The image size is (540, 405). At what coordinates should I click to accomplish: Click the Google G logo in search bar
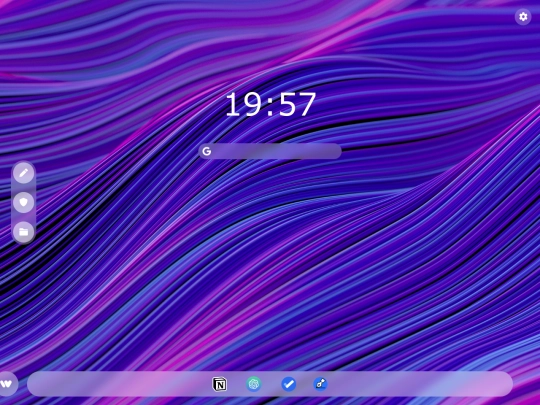click(x=207, y=151)
